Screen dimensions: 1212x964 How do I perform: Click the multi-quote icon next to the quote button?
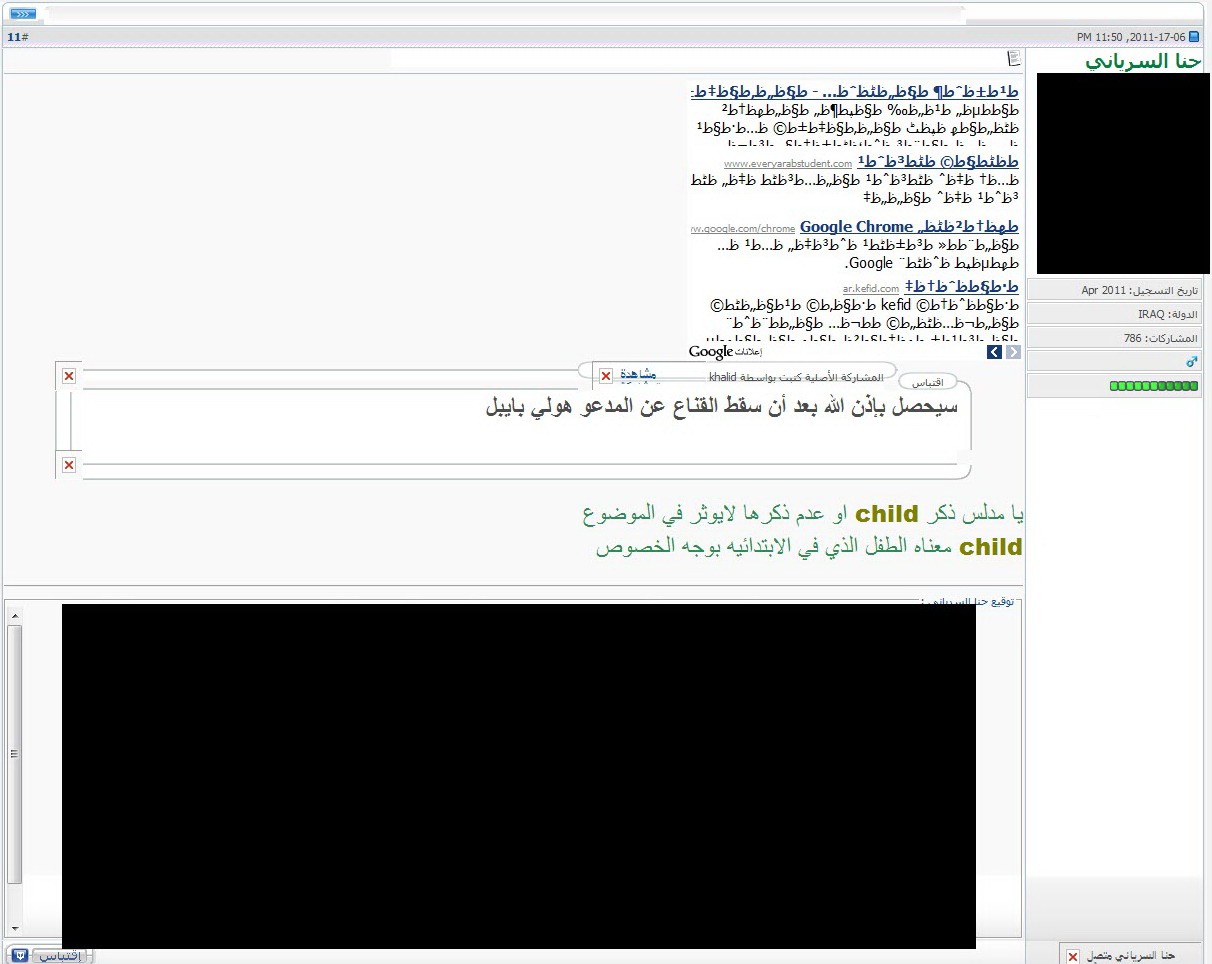[20, 955]
